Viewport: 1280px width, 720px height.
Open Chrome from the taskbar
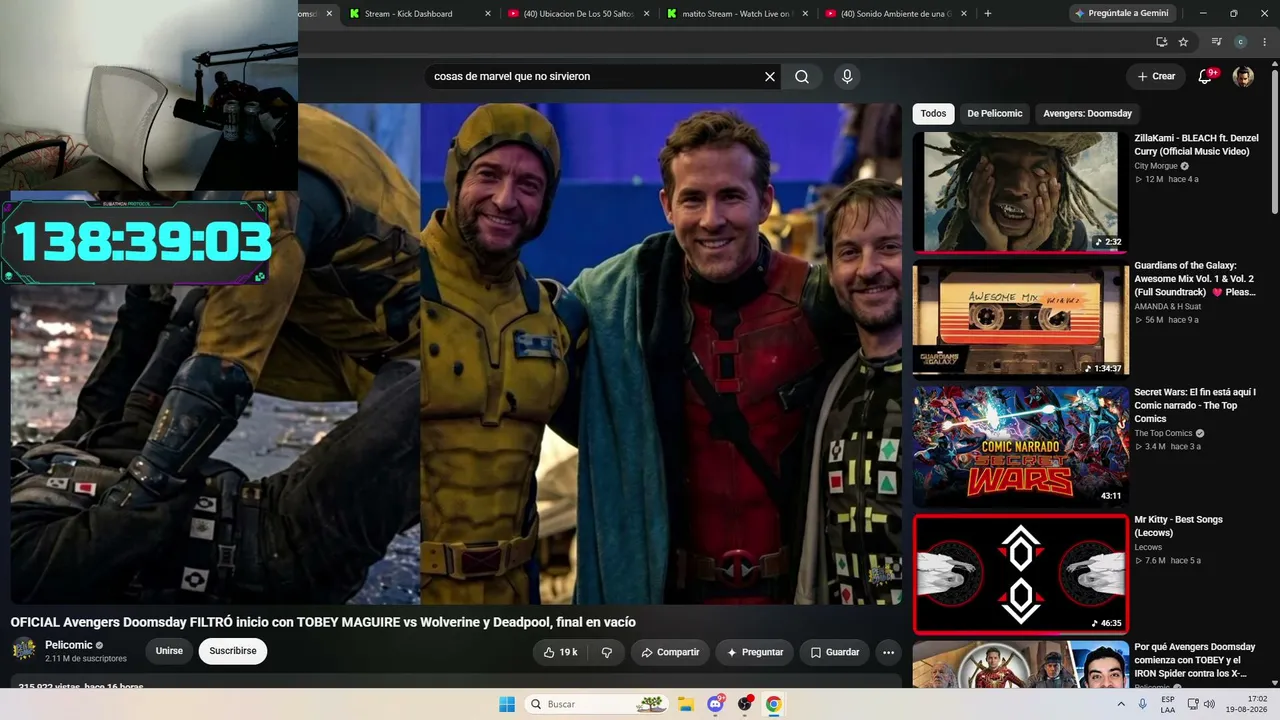coord(773,704)
